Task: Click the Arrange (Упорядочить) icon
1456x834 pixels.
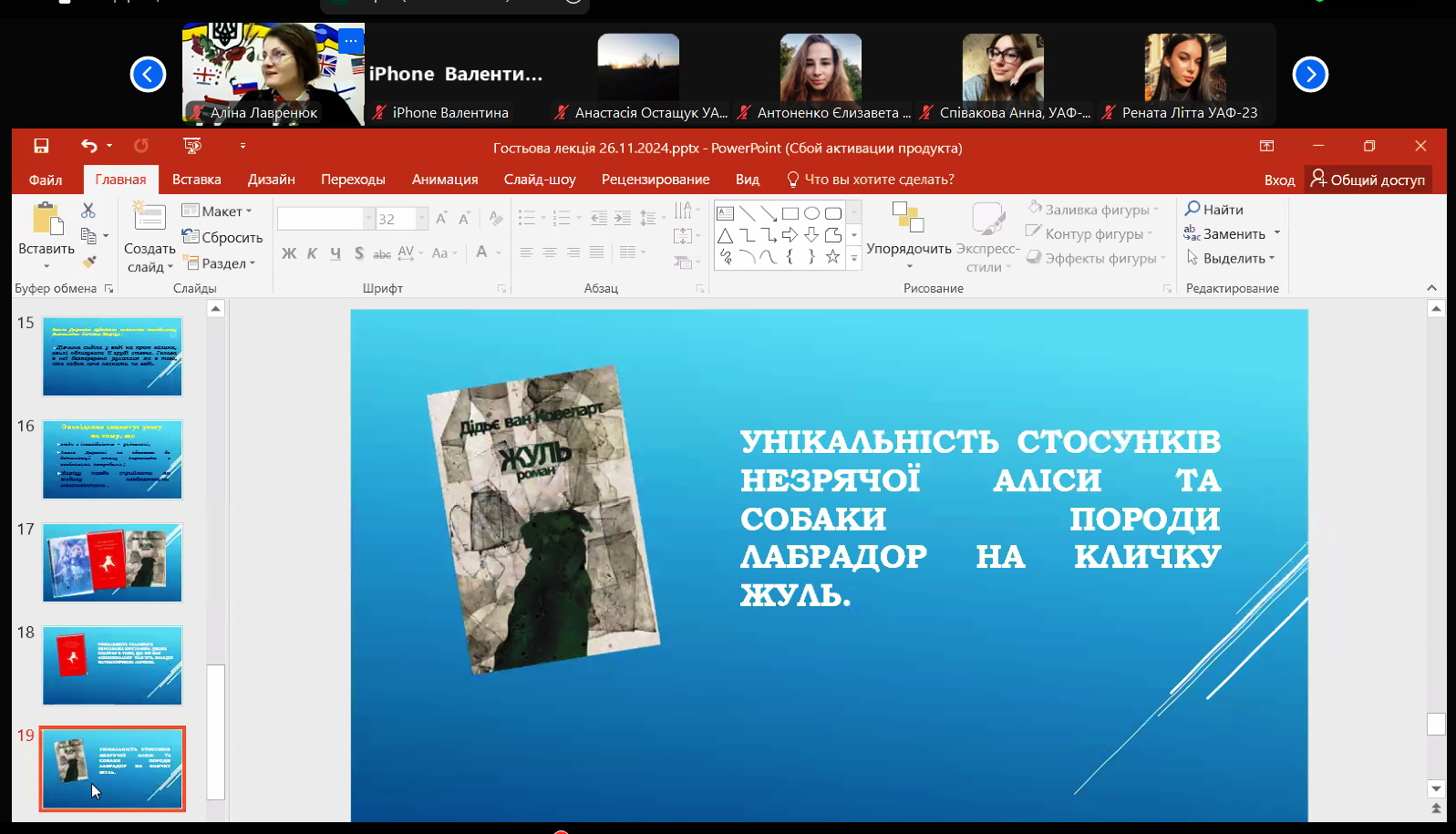Action: [908, 218]
